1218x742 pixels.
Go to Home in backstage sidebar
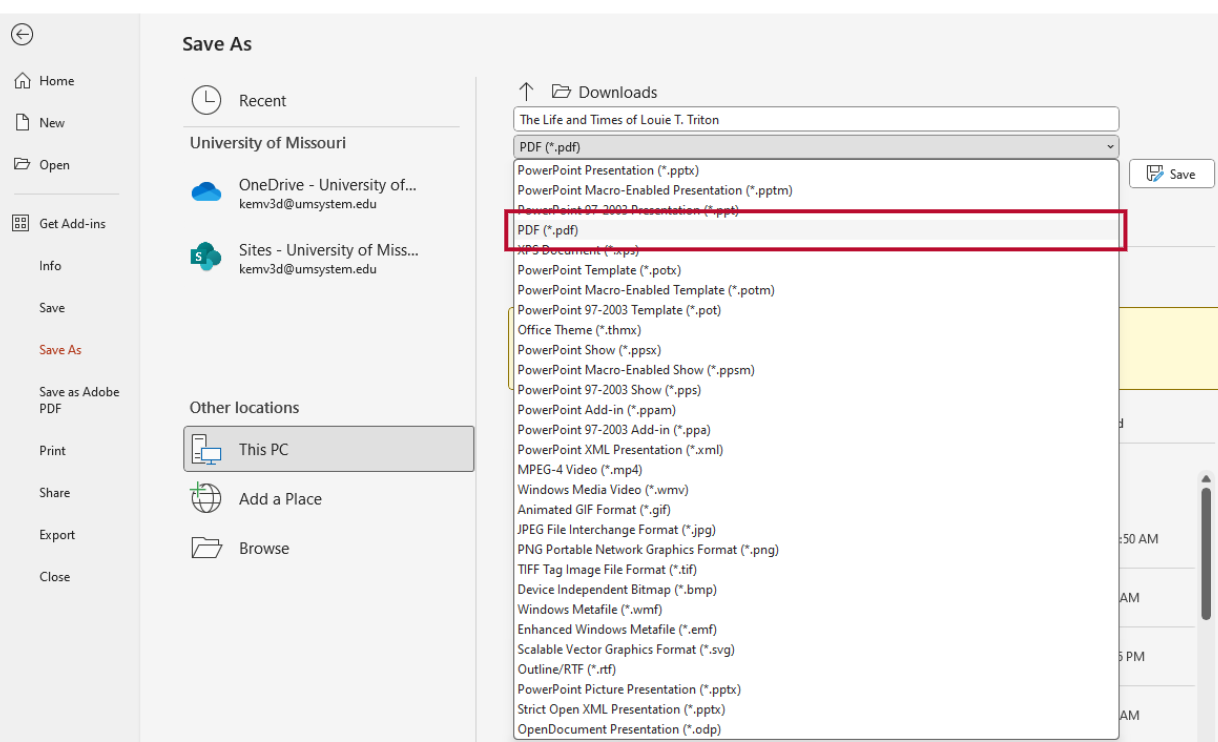[x=43, y=81]
